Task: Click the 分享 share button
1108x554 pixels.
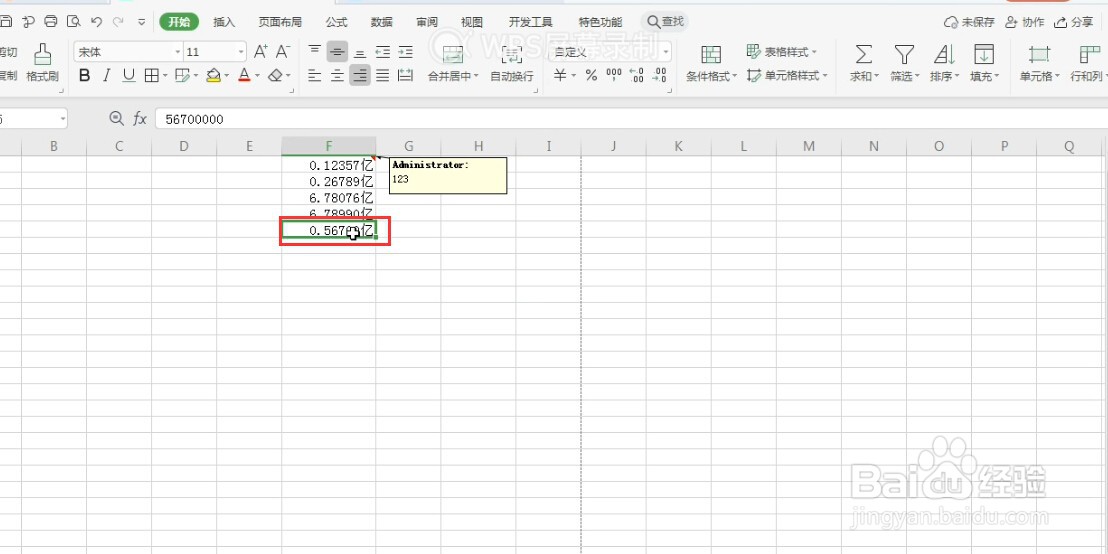Action: [1073, 22]
